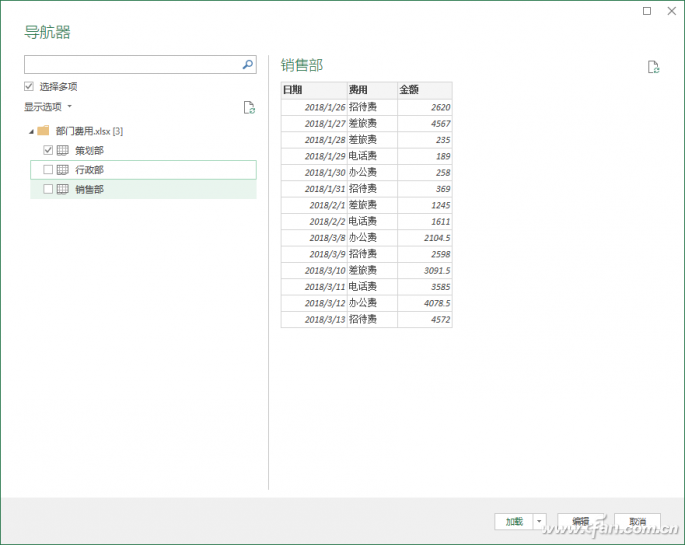
Task: Click the date cell 2018/3/9
Action: 314,254
